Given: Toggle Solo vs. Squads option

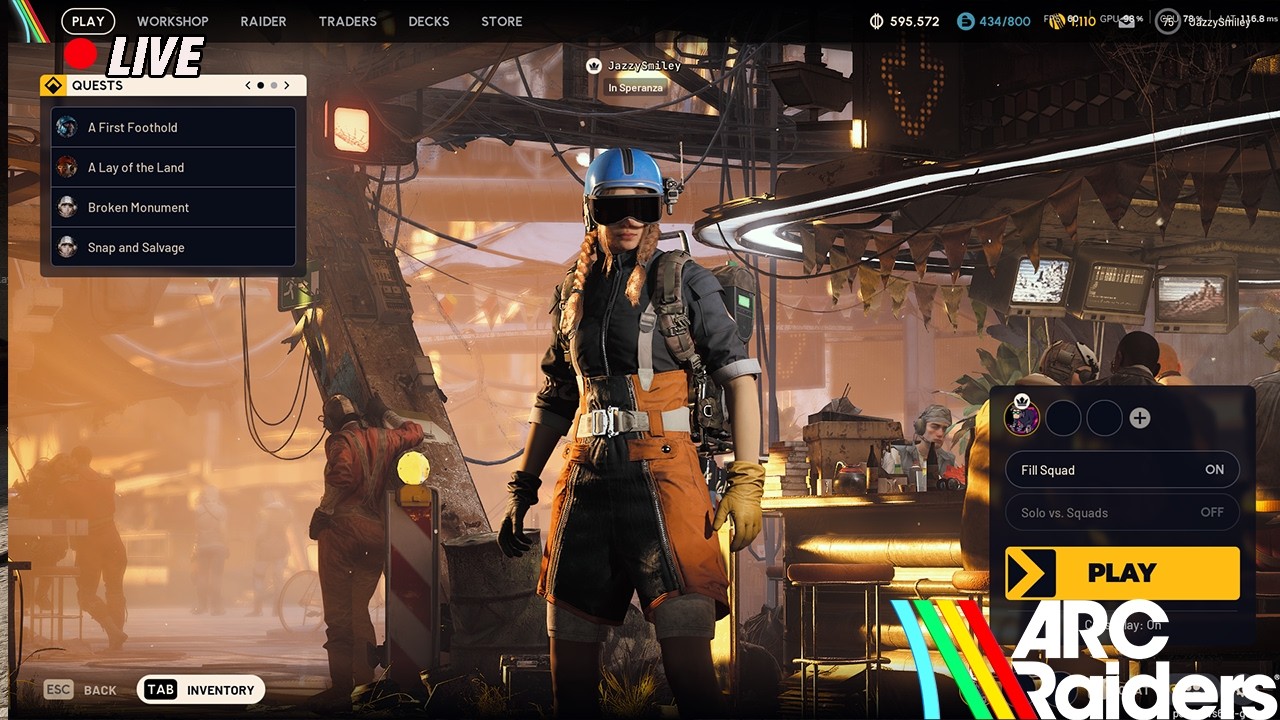Looking at the screenshot, I should [1122, 513].
